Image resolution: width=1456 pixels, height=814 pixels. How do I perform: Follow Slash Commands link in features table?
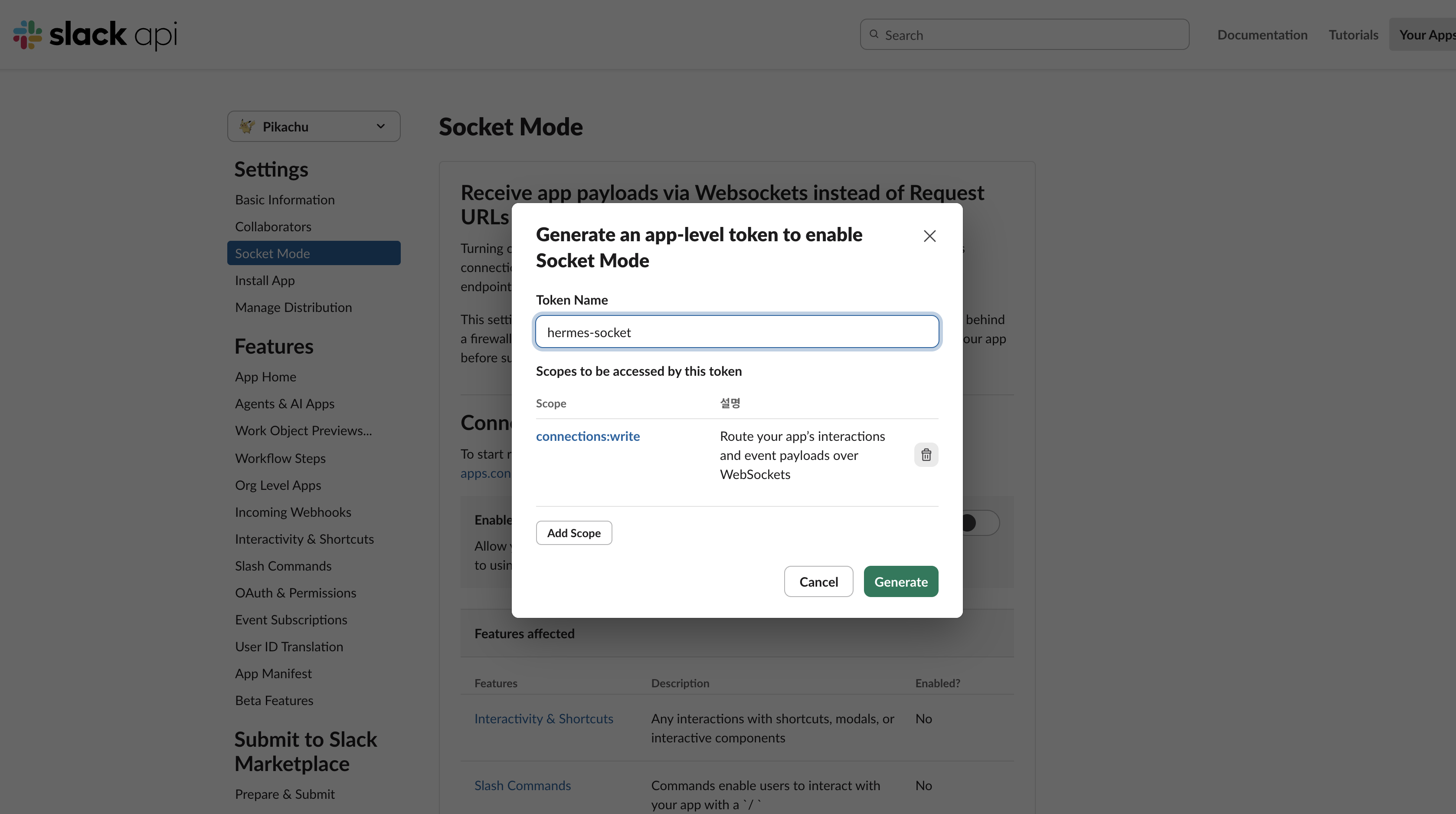click(x=523, y=786)
